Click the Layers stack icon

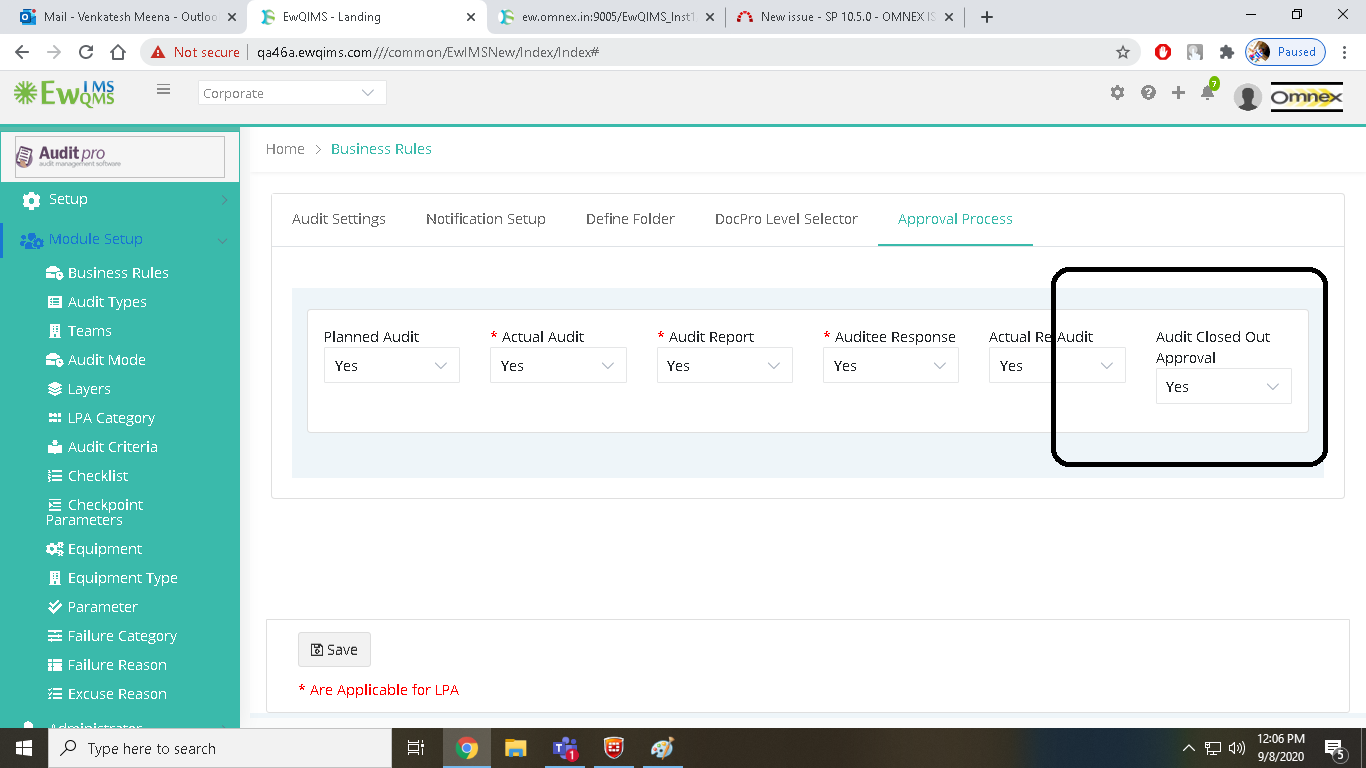point(55,389)
